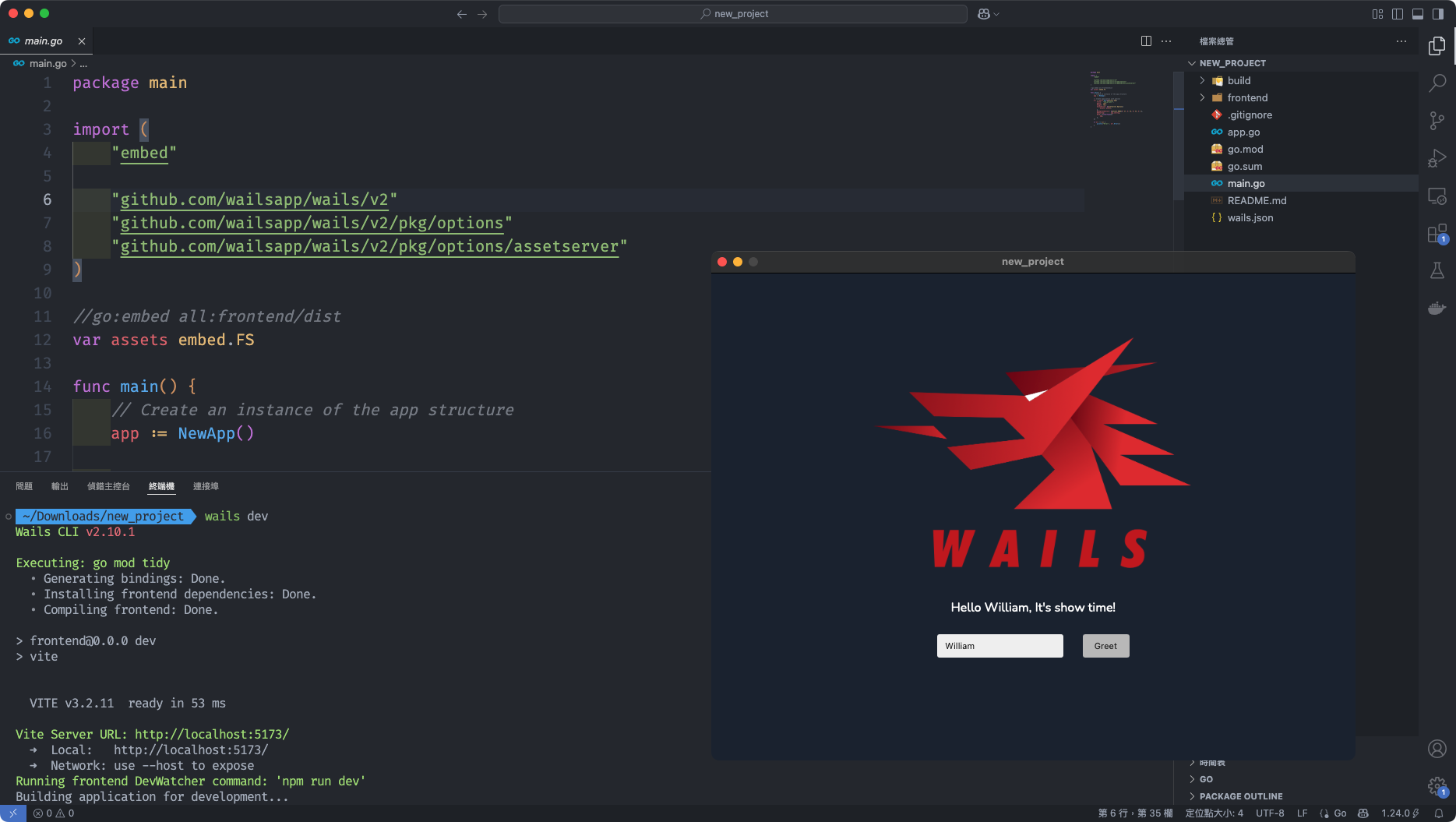
Task: Click the github.com/wailsapp/wails/v2 import link
Action: 254,199
